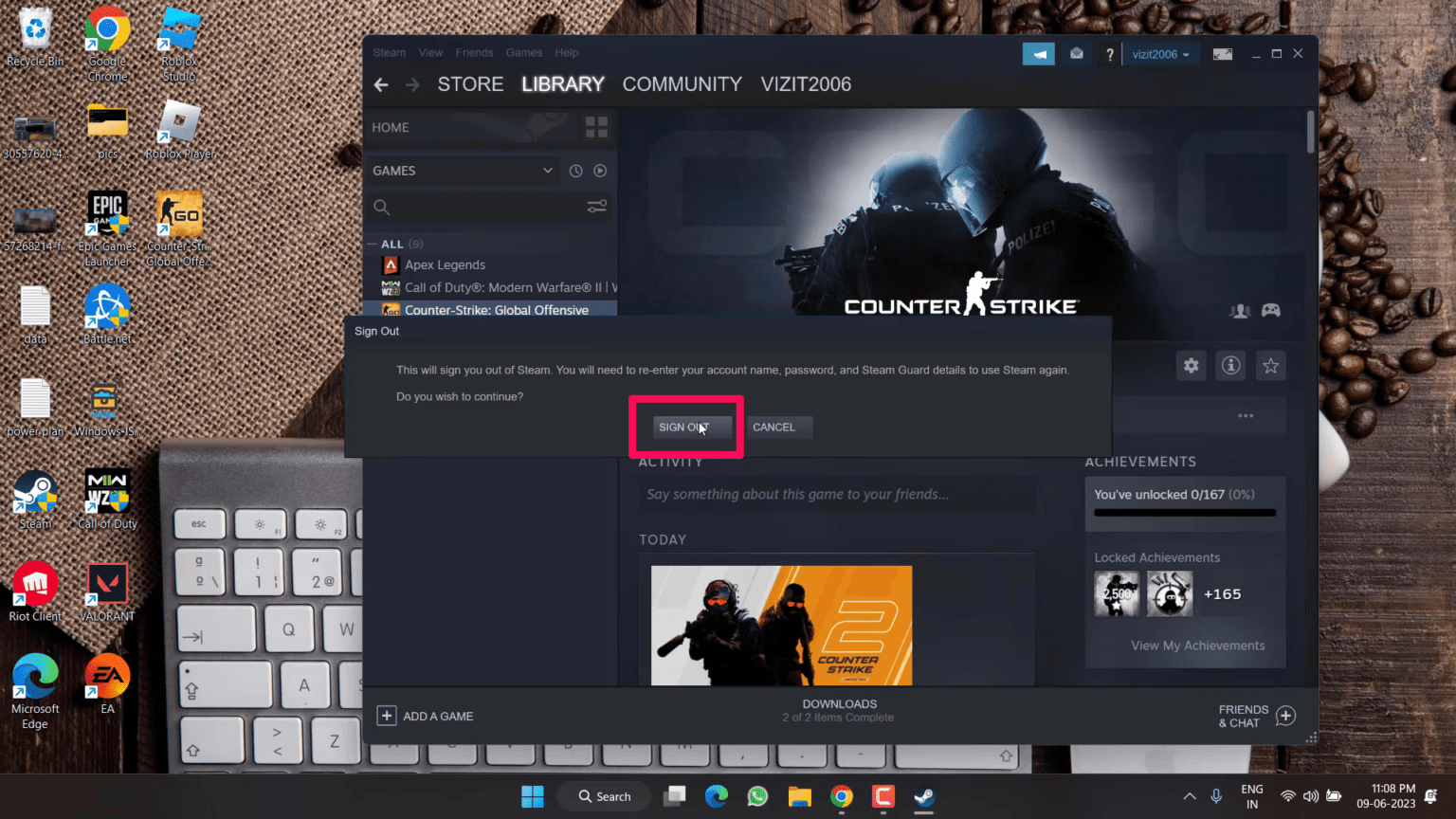Click the library search magnifier icon
1456x819 pixels.
tap(381, 207)
